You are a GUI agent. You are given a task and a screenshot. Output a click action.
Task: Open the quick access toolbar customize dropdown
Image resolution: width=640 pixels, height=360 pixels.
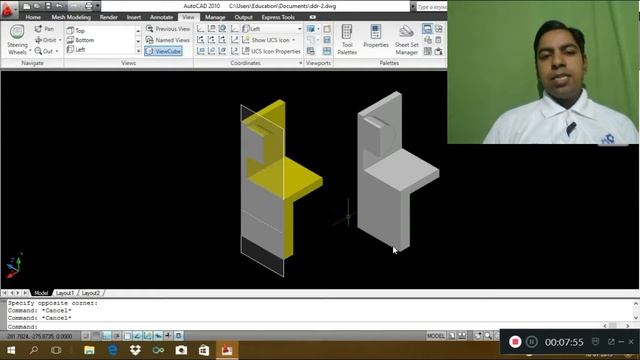tap(98, 6)
